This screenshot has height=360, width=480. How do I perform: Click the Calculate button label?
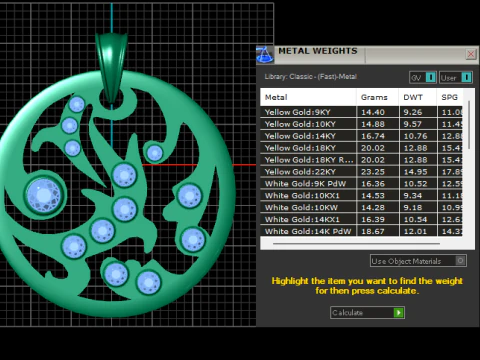tap(348, 313)
